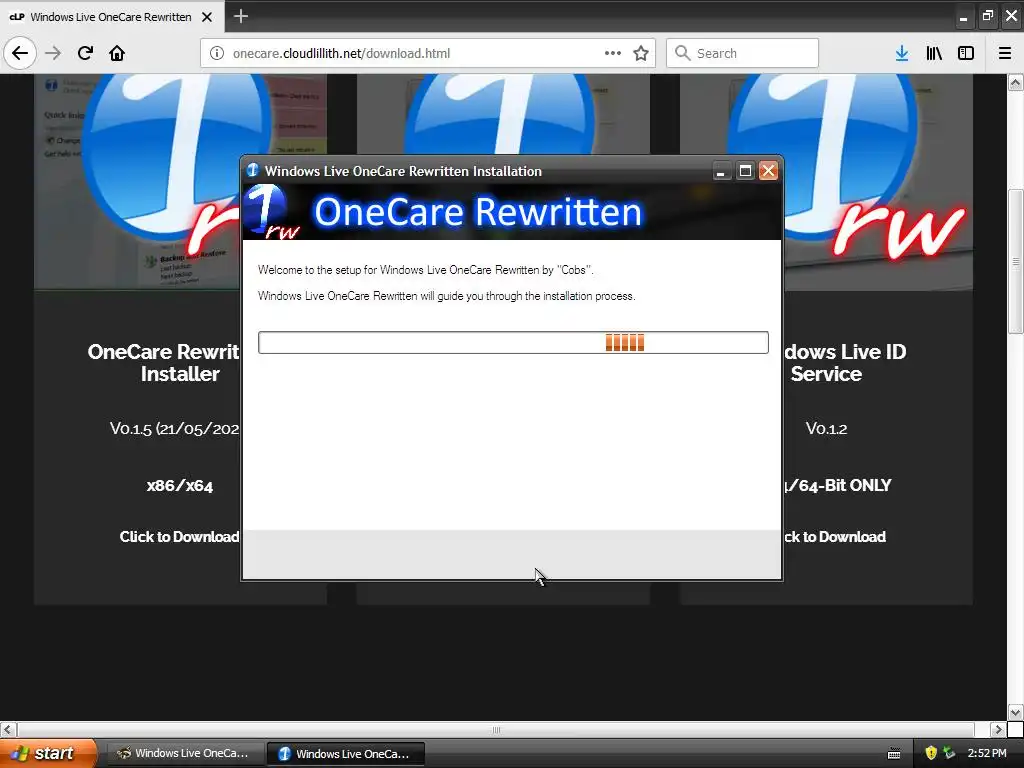Close the Windows Live OneCare Rewritten tab
1024x768 pixels.
[x=207, y=17]
